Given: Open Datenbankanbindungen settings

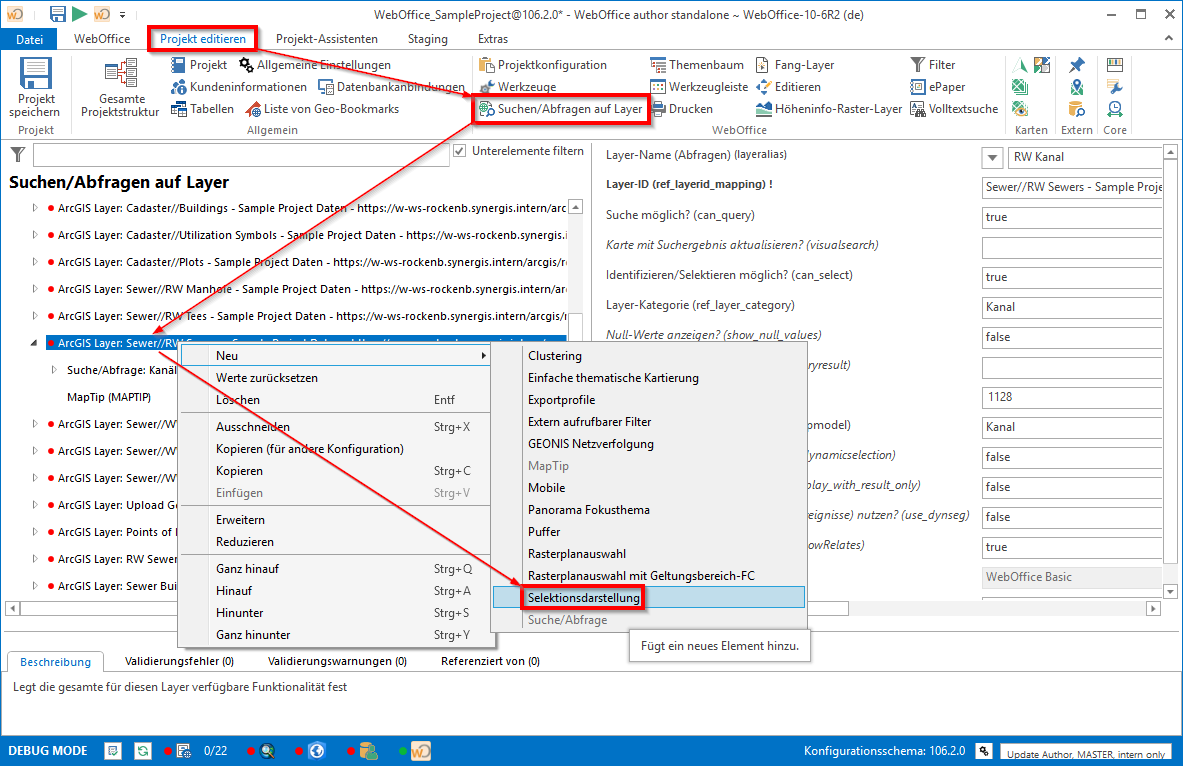Looking at the screenshot, I should [383, 87].
